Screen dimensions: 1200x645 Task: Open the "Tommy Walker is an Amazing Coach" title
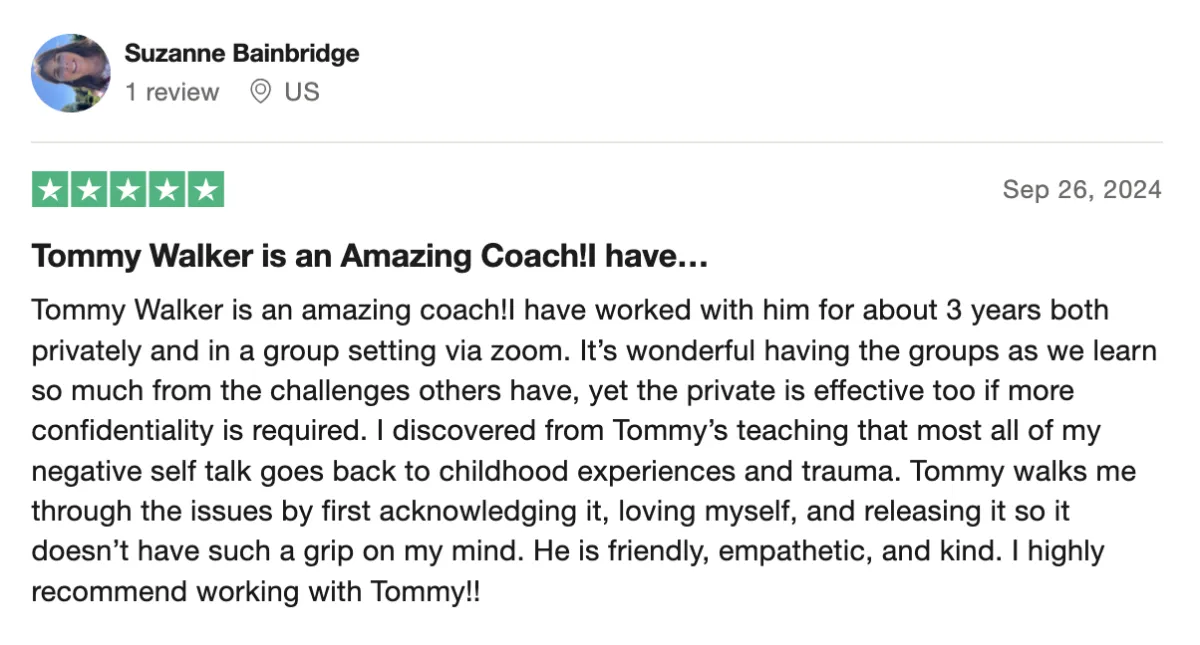click(370, 257)
